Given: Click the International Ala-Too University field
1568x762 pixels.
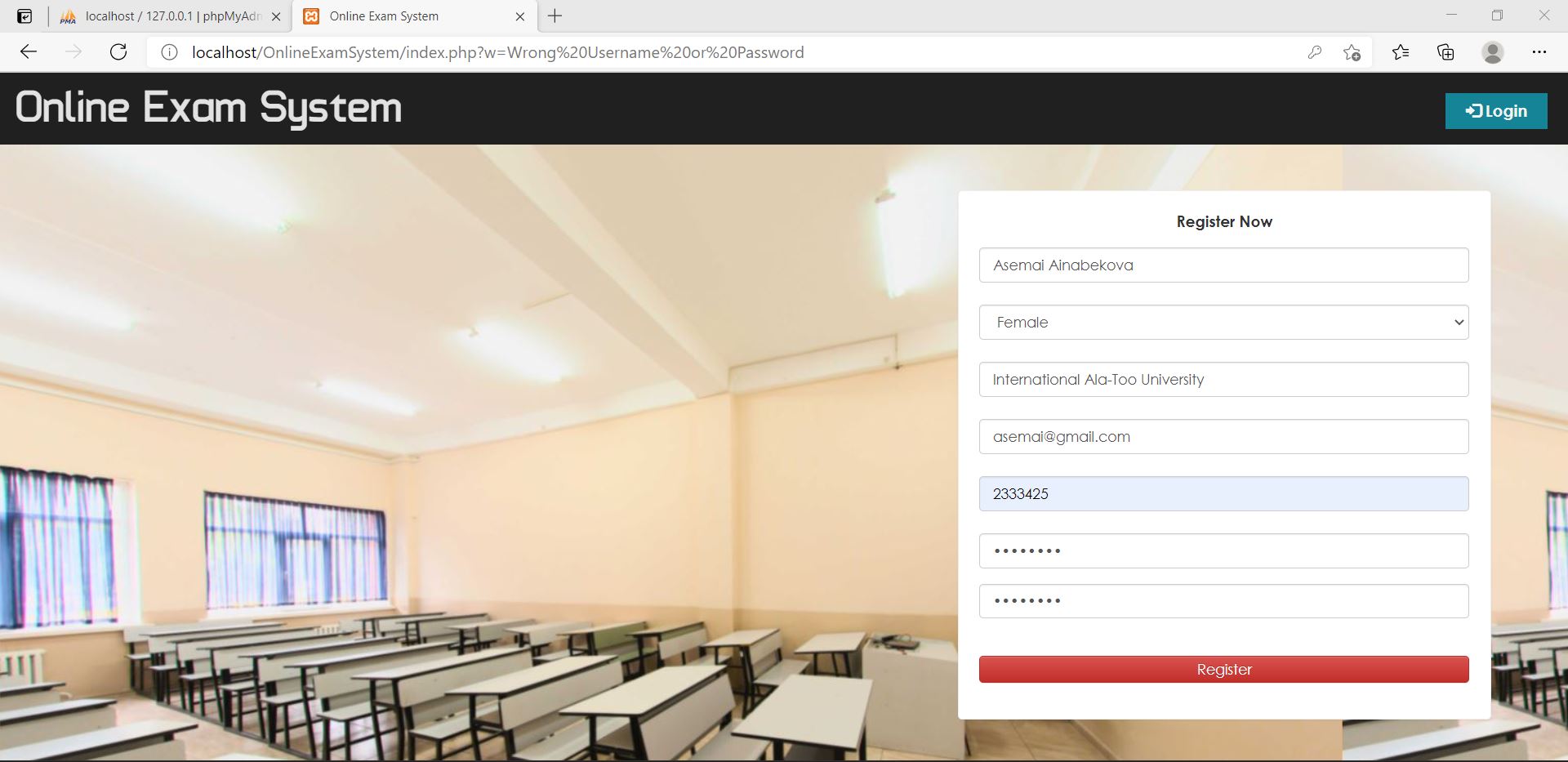Looking at the screenshot, I should pos(1223,380).
